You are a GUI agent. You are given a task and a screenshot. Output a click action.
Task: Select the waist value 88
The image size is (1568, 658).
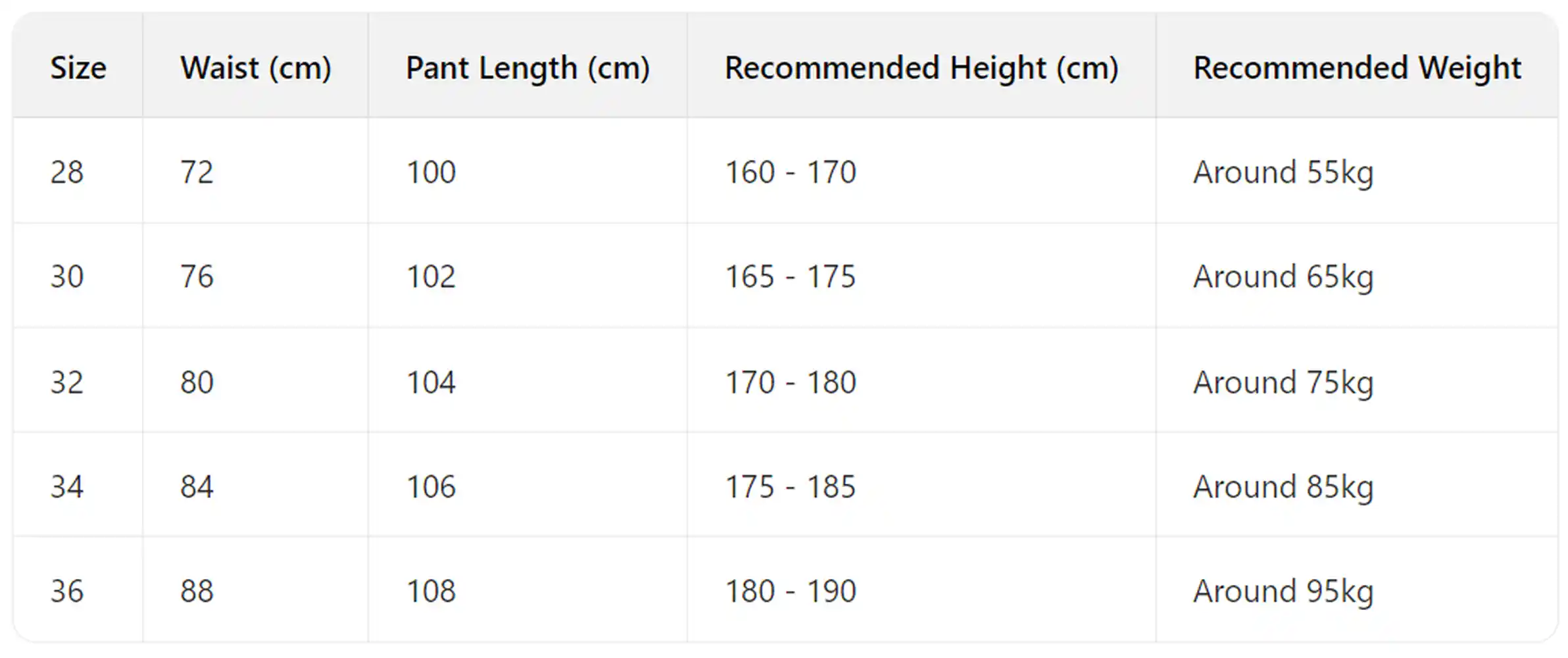pyautogui.click(x=197, y=591)
